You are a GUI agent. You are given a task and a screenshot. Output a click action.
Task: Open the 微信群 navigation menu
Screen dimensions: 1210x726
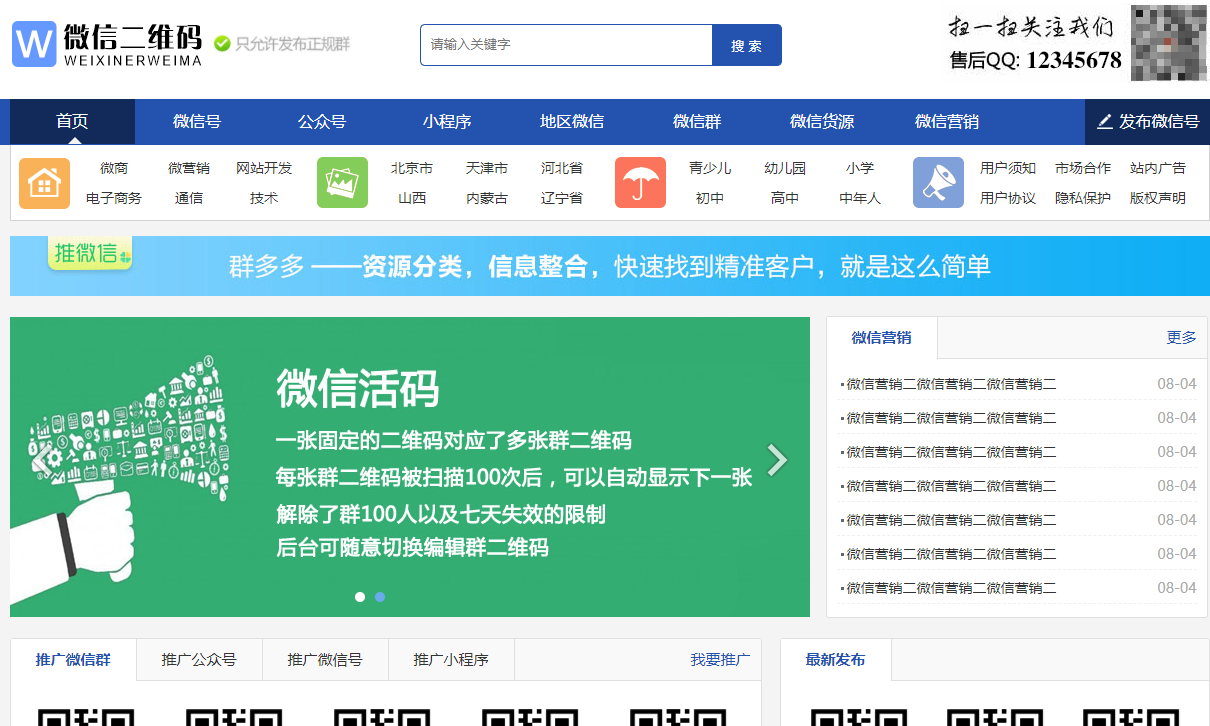697,122
